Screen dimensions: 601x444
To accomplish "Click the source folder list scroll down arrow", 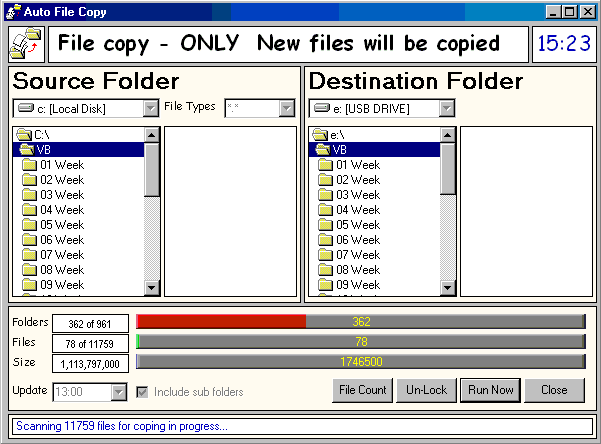I will pos(152,289).
